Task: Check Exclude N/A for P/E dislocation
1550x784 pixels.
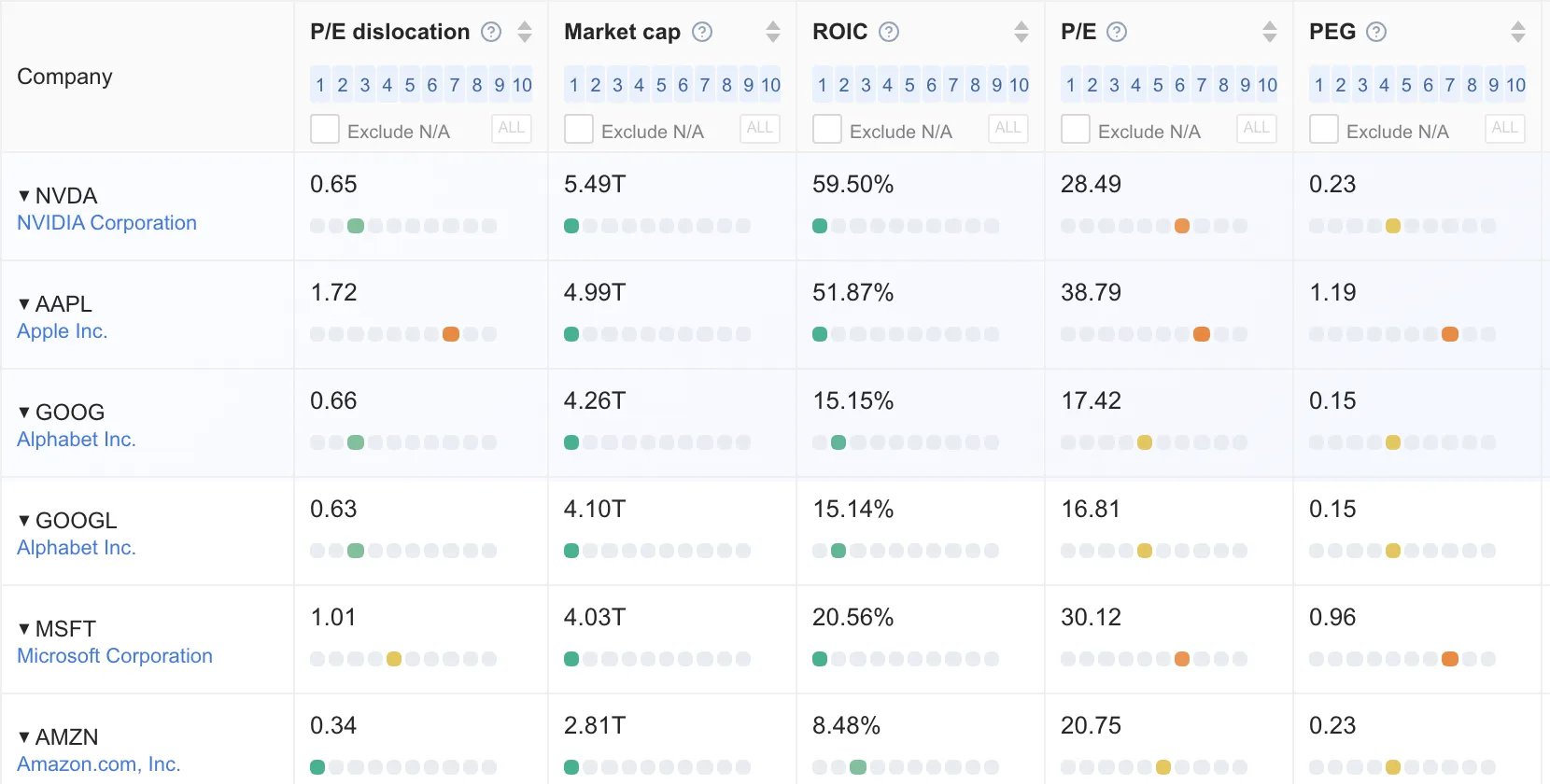Action: [x=325, y=129]
